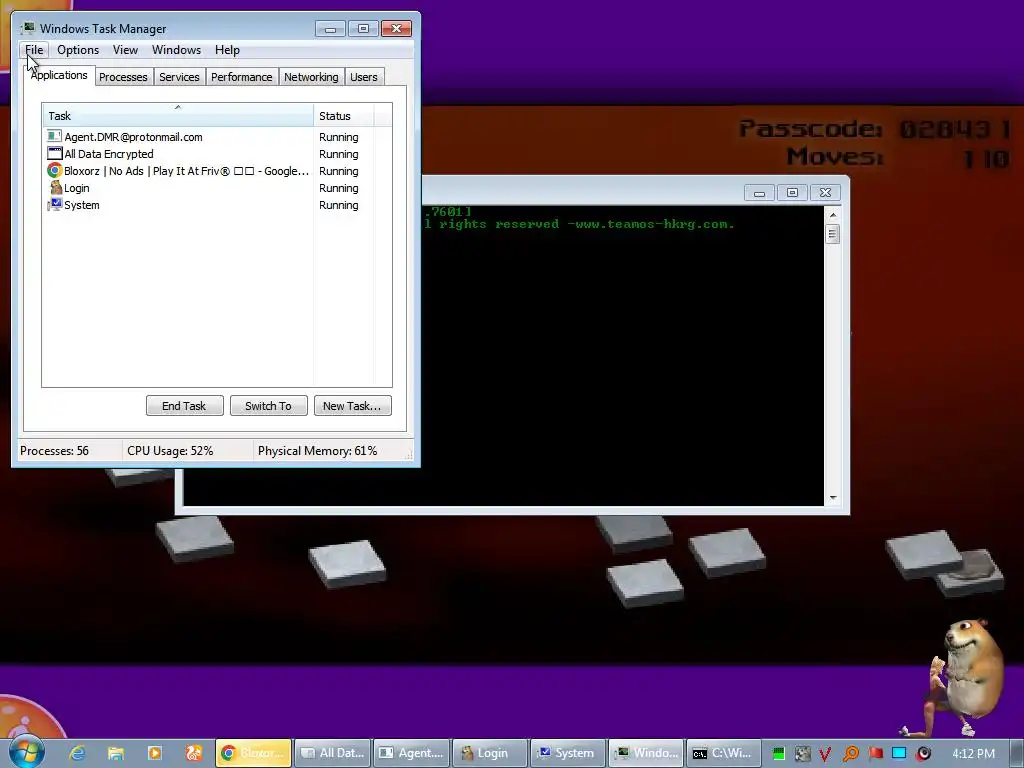Open the View menu

coord(125,50)
